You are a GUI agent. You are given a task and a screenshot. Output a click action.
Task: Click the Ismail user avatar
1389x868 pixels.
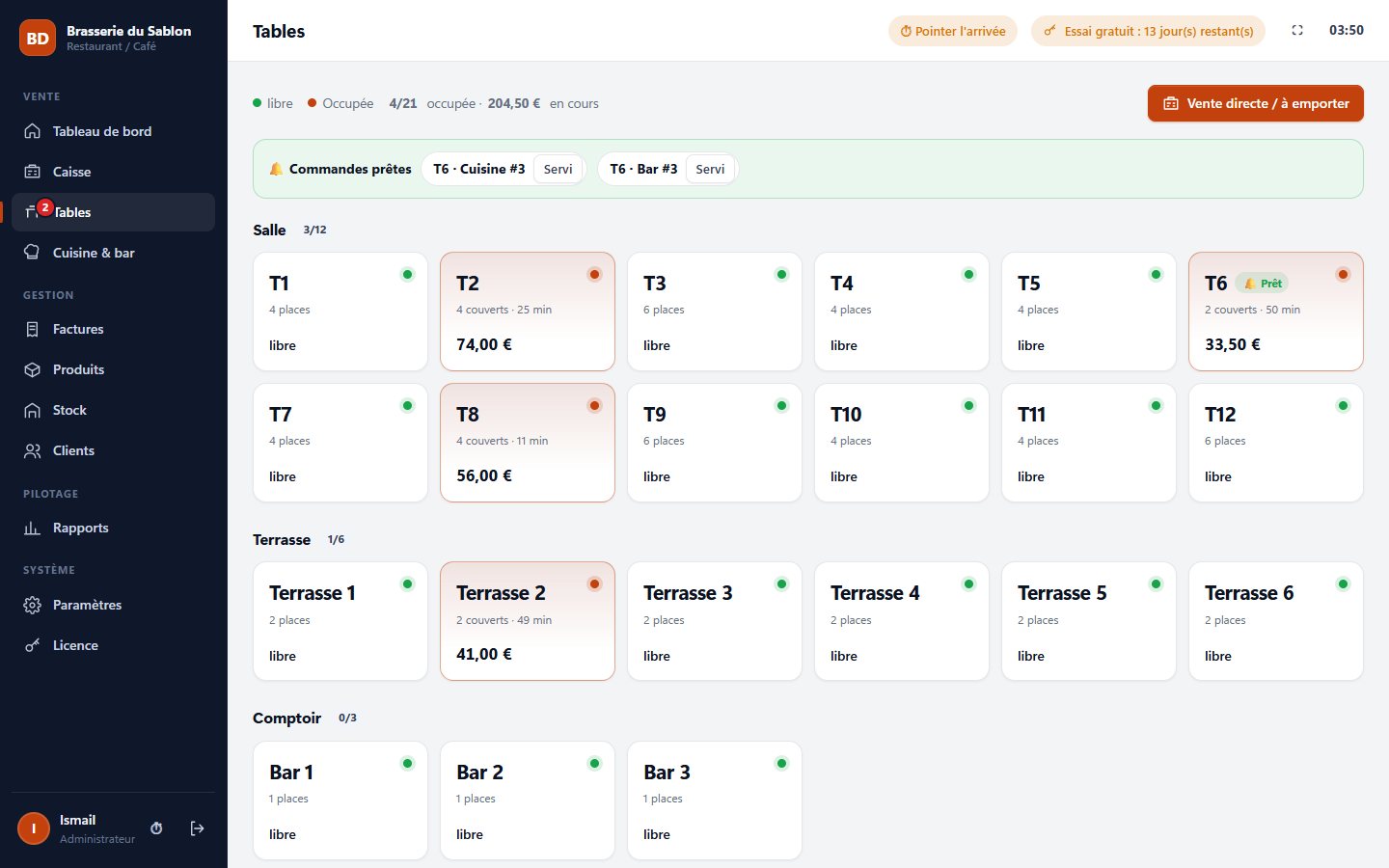[34, 828]
